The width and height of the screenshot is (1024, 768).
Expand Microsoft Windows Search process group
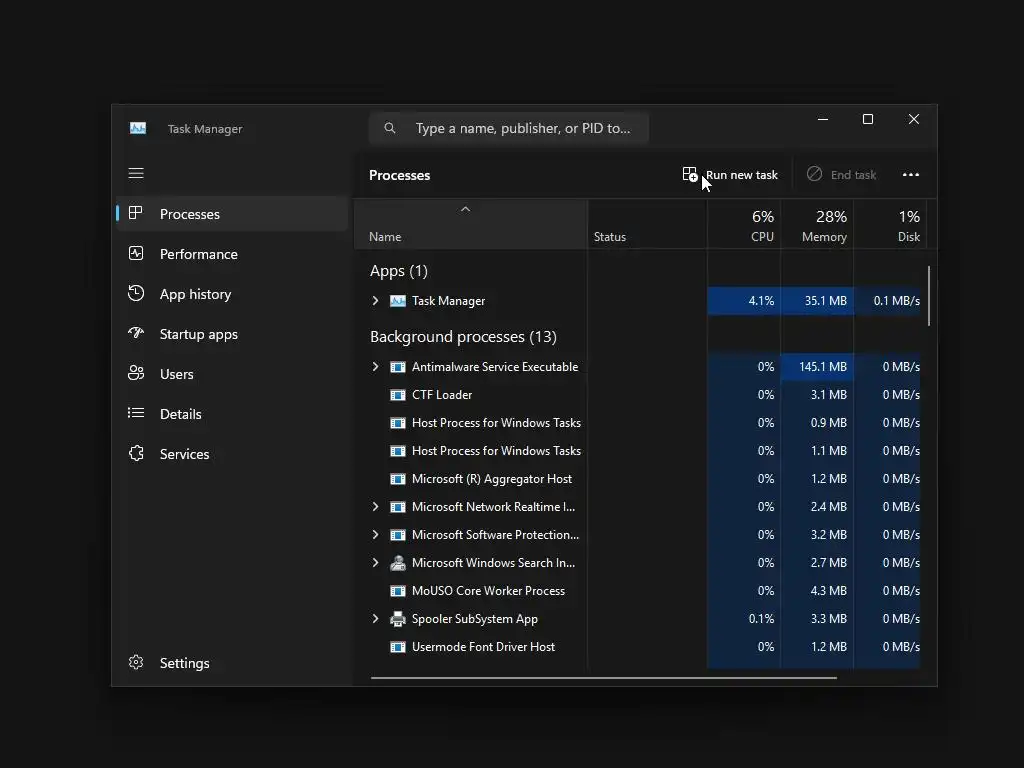tap(376, 563)
